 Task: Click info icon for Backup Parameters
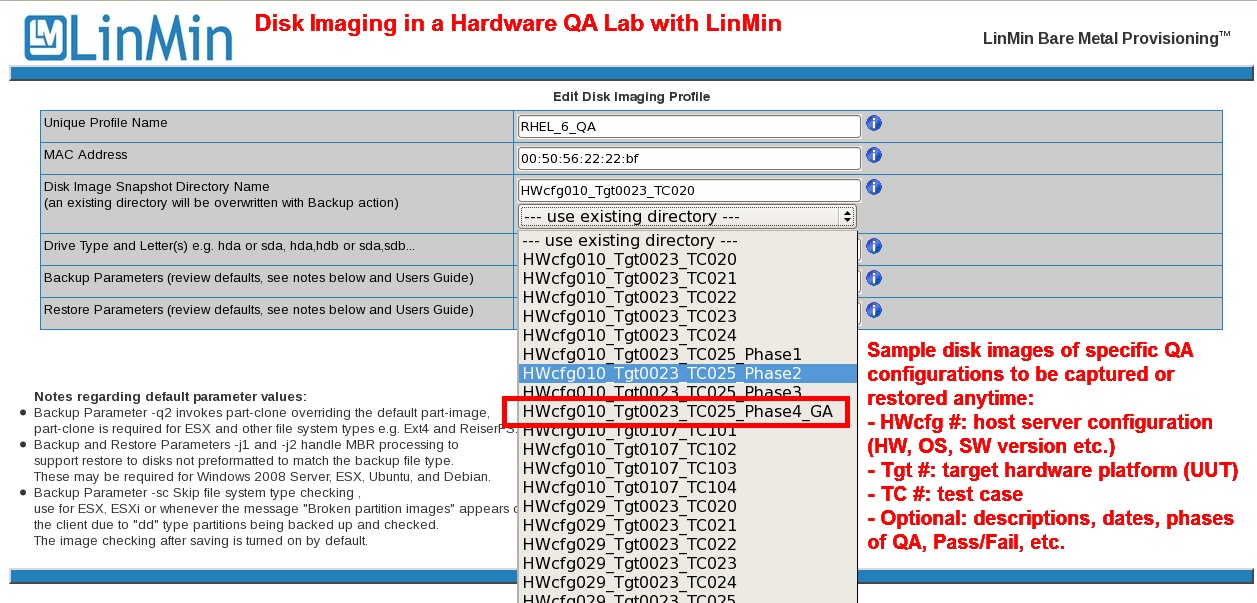(873, 278)
